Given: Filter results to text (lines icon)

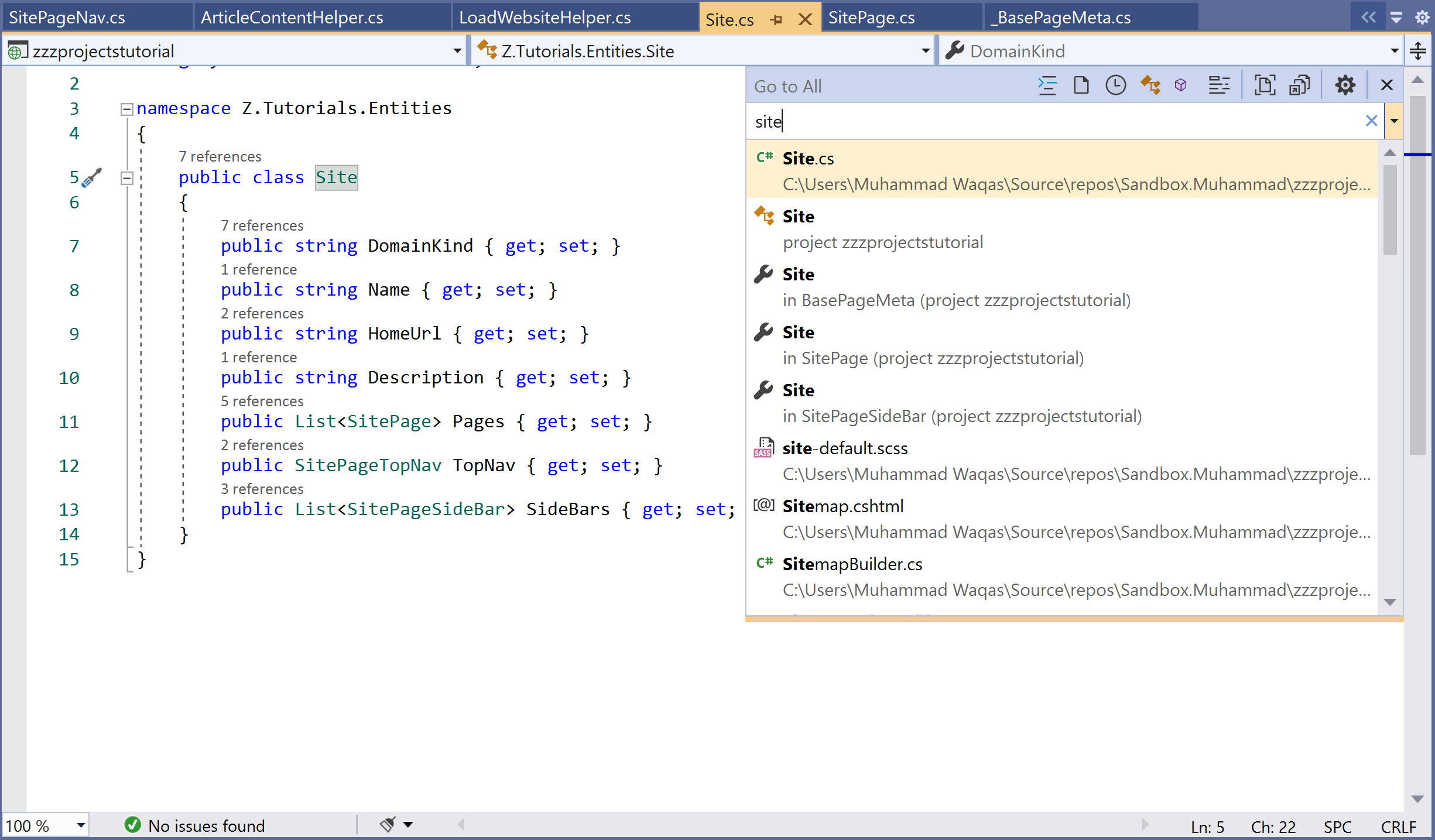Looking at the screenshot, I should pyautogui.click(x=1219, y=85).
